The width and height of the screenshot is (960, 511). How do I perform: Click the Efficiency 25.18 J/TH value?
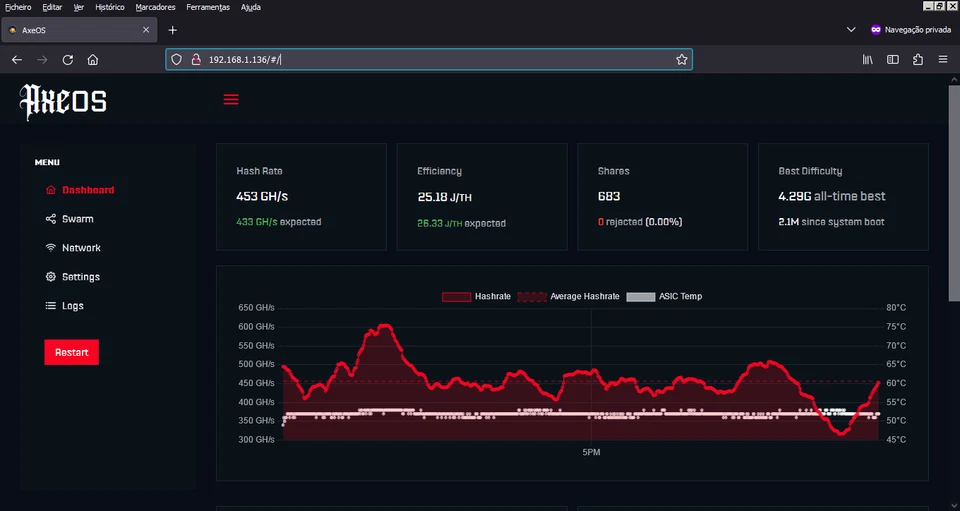[444, 197]
